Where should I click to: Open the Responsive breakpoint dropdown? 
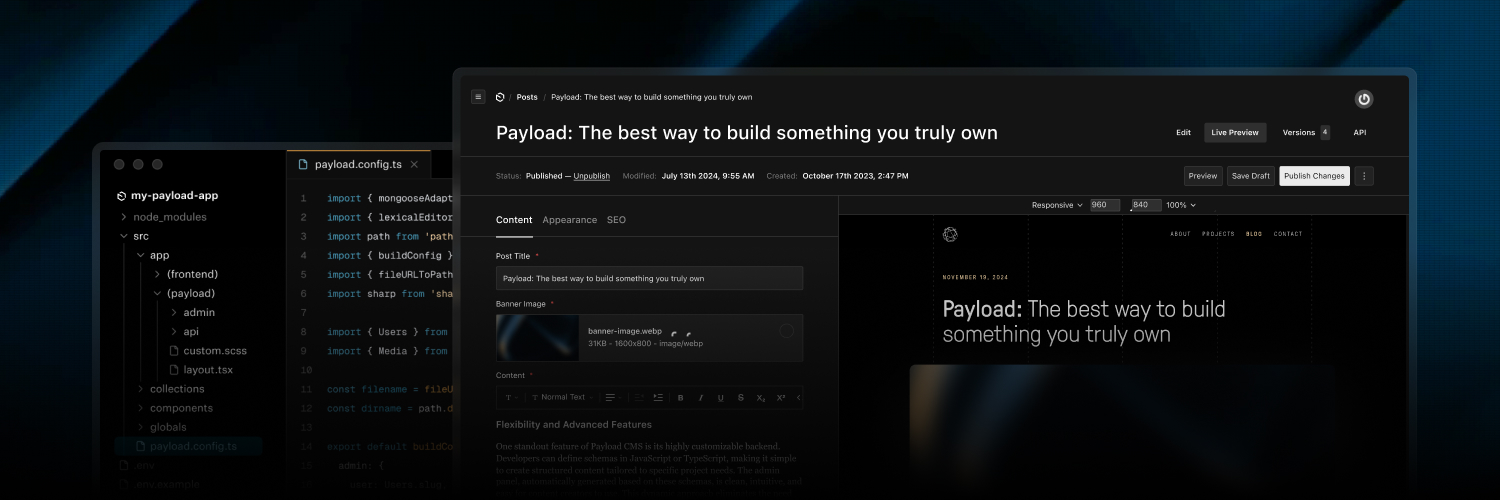pos(1057,205)
